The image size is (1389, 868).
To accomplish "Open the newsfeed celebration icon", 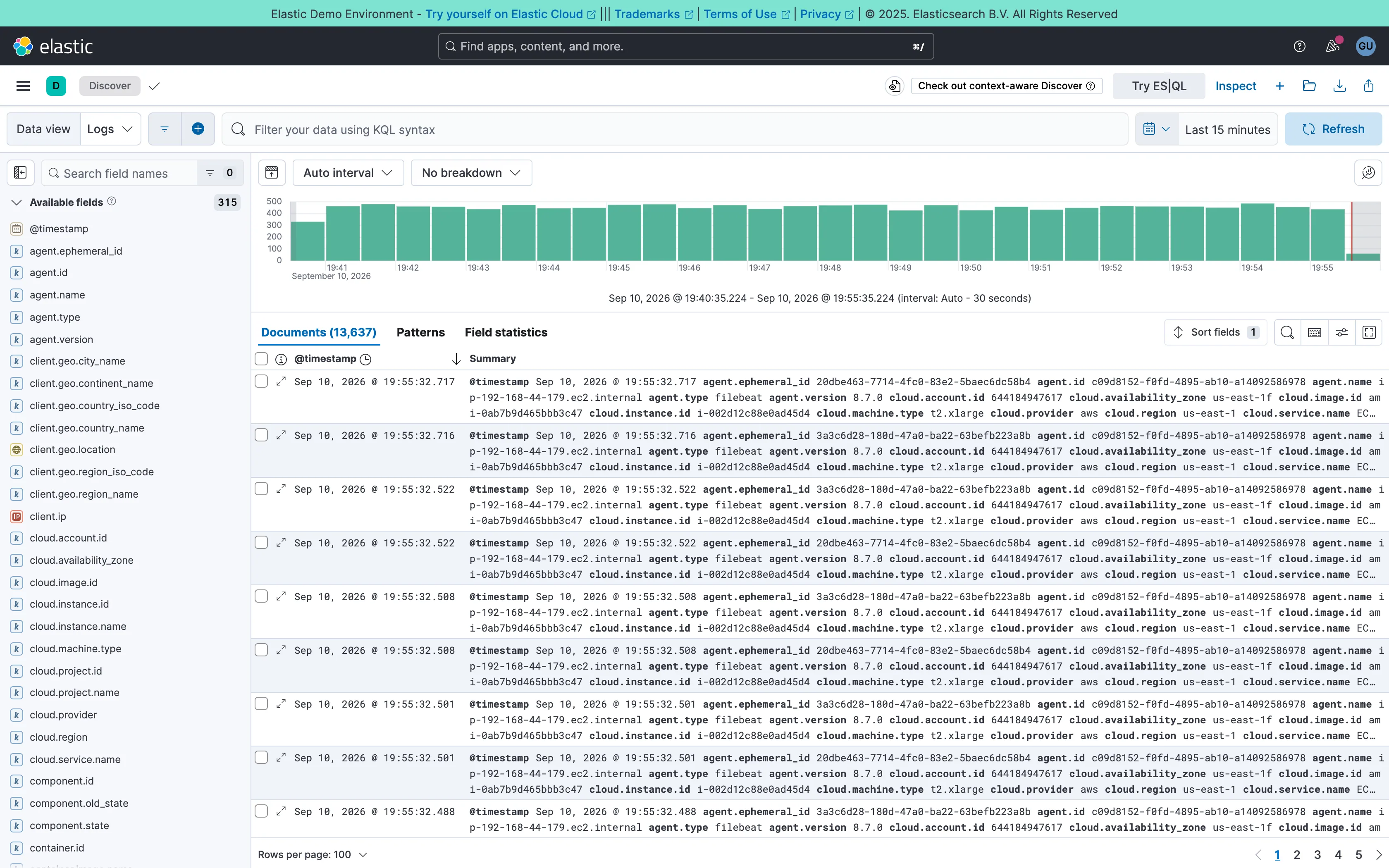I will [1332, 46].
